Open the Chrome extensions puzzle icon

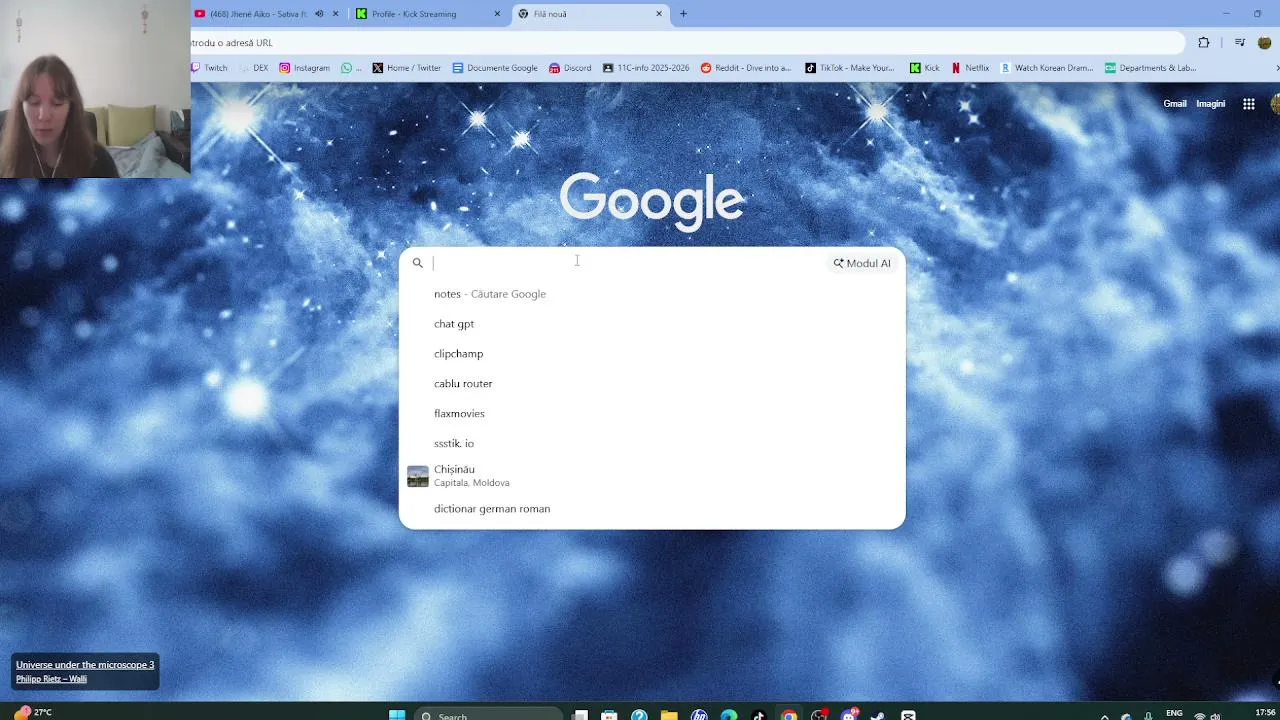(1204, 43)
